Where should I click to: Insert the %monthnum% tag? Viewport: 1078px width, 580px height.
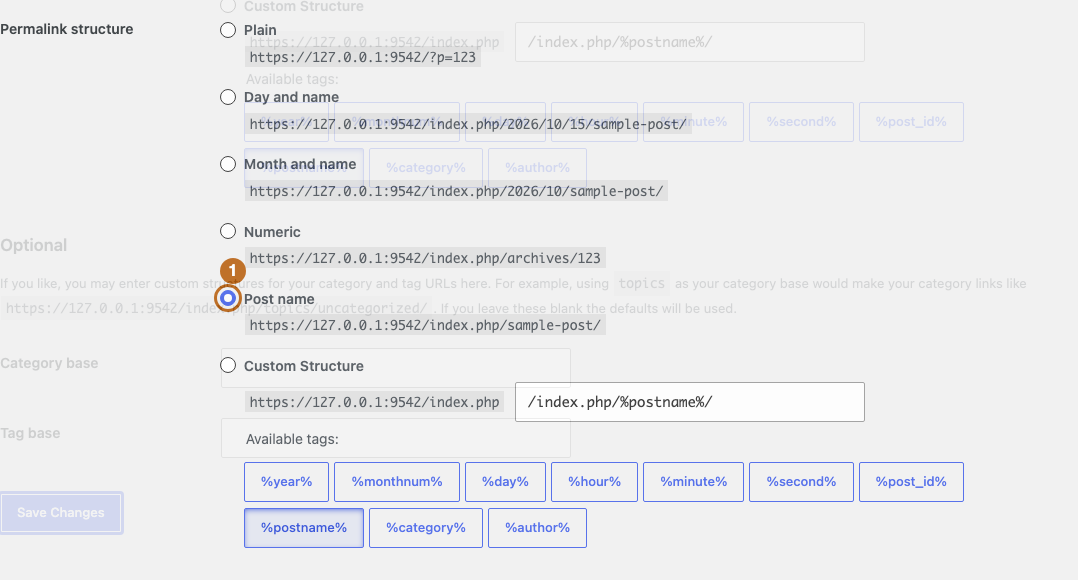[397, 482]
